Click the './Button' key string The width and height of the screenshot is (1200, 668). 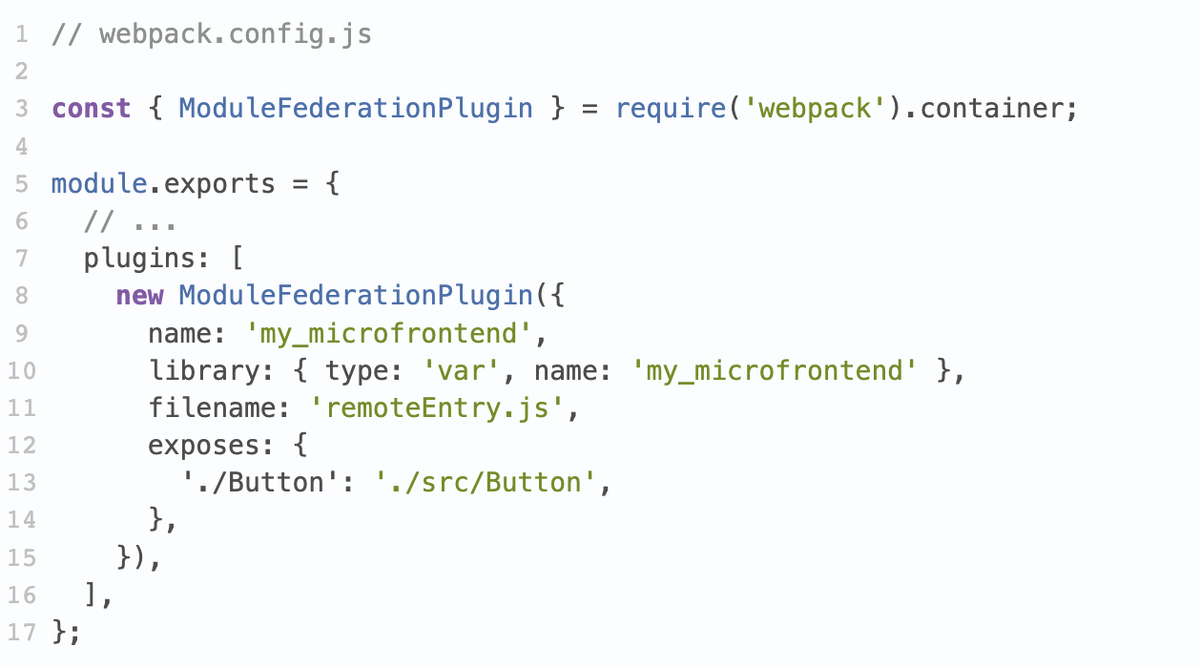click(x=261, y=483)
